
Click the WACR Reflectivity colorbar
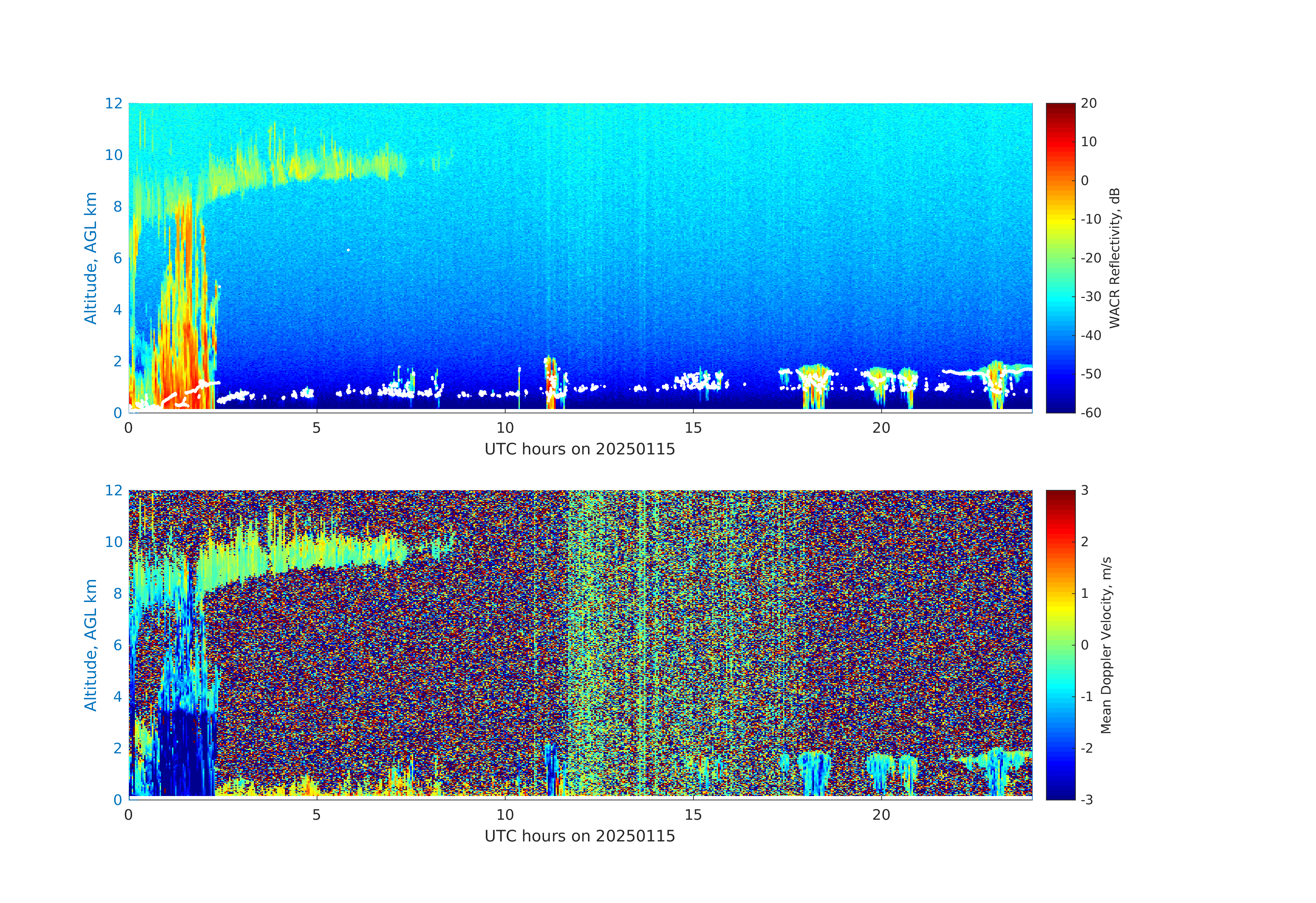point(1060,258)
